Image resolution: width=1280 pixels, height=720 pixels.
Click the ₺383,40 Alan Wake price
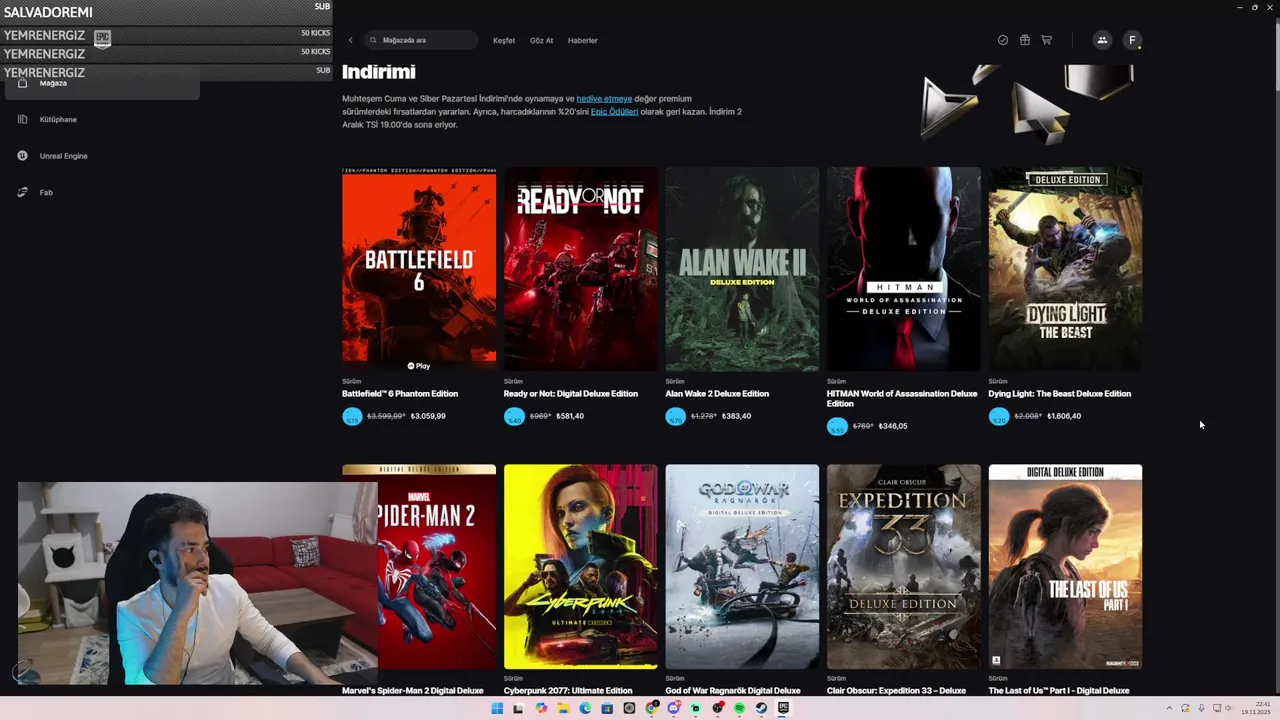[736, 416]
